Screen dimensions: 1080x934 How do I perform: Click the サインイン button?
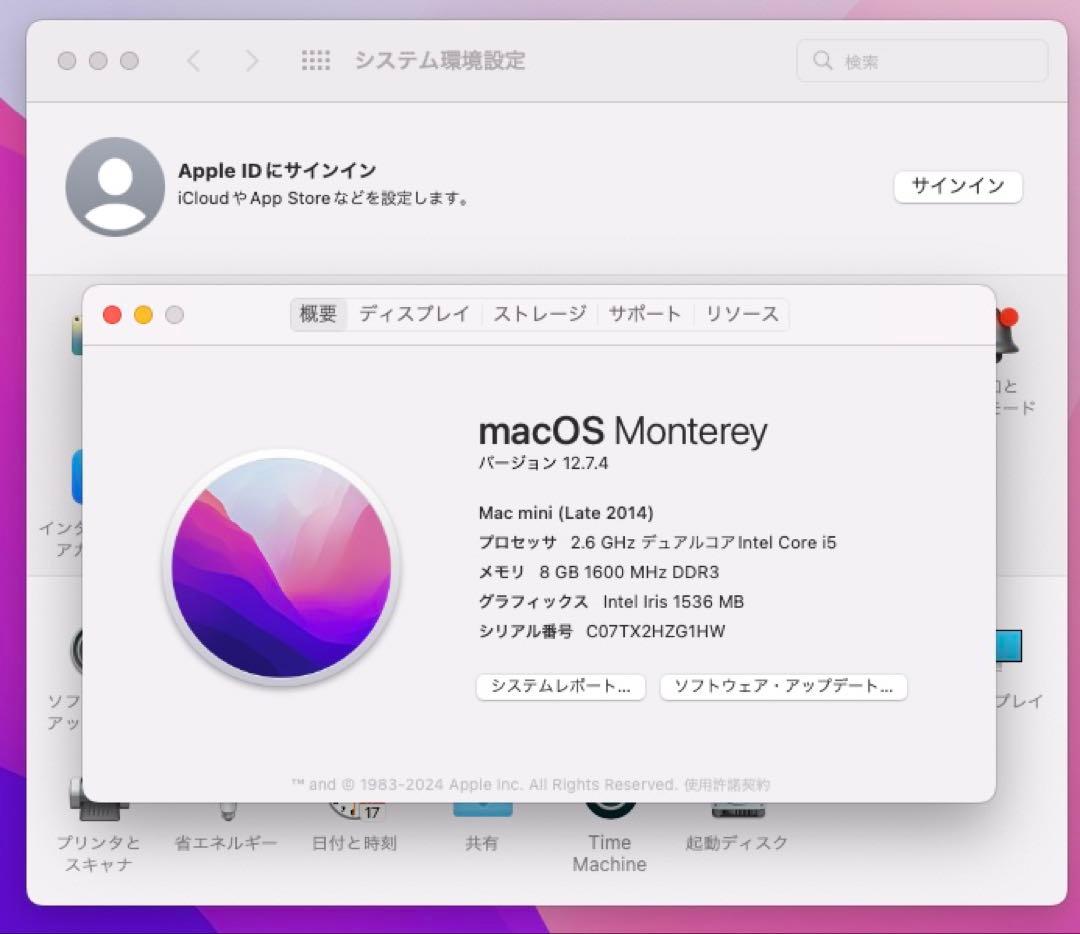957,186
